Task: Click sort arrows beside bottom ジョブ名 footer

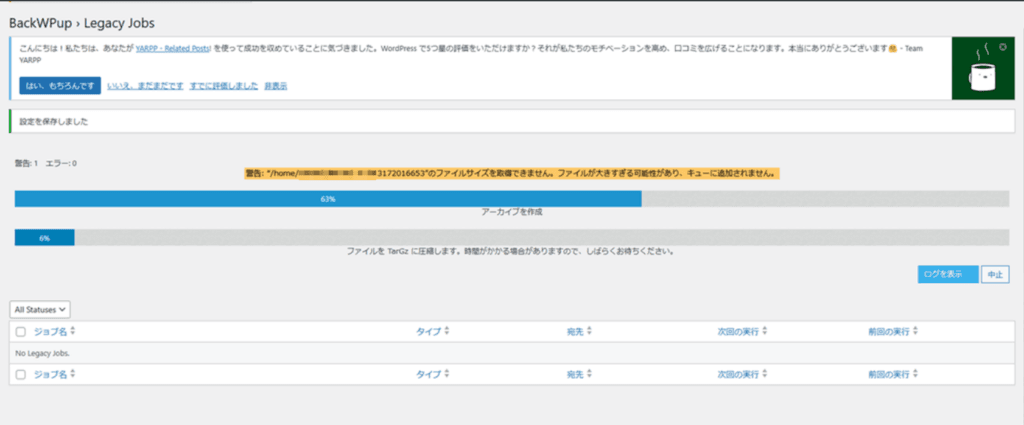Action: pos(73,375)
